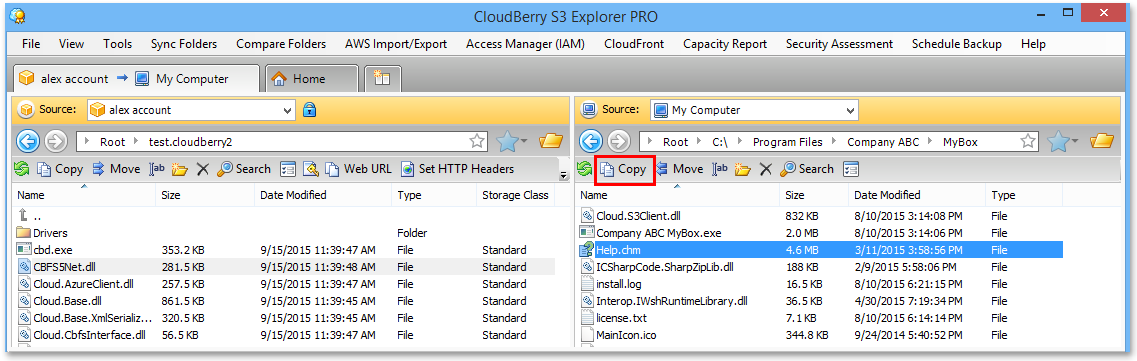This screenshot has height=361, width=1137.
Task: Click the forward arrow in left pane
Action: coord(55,141)
